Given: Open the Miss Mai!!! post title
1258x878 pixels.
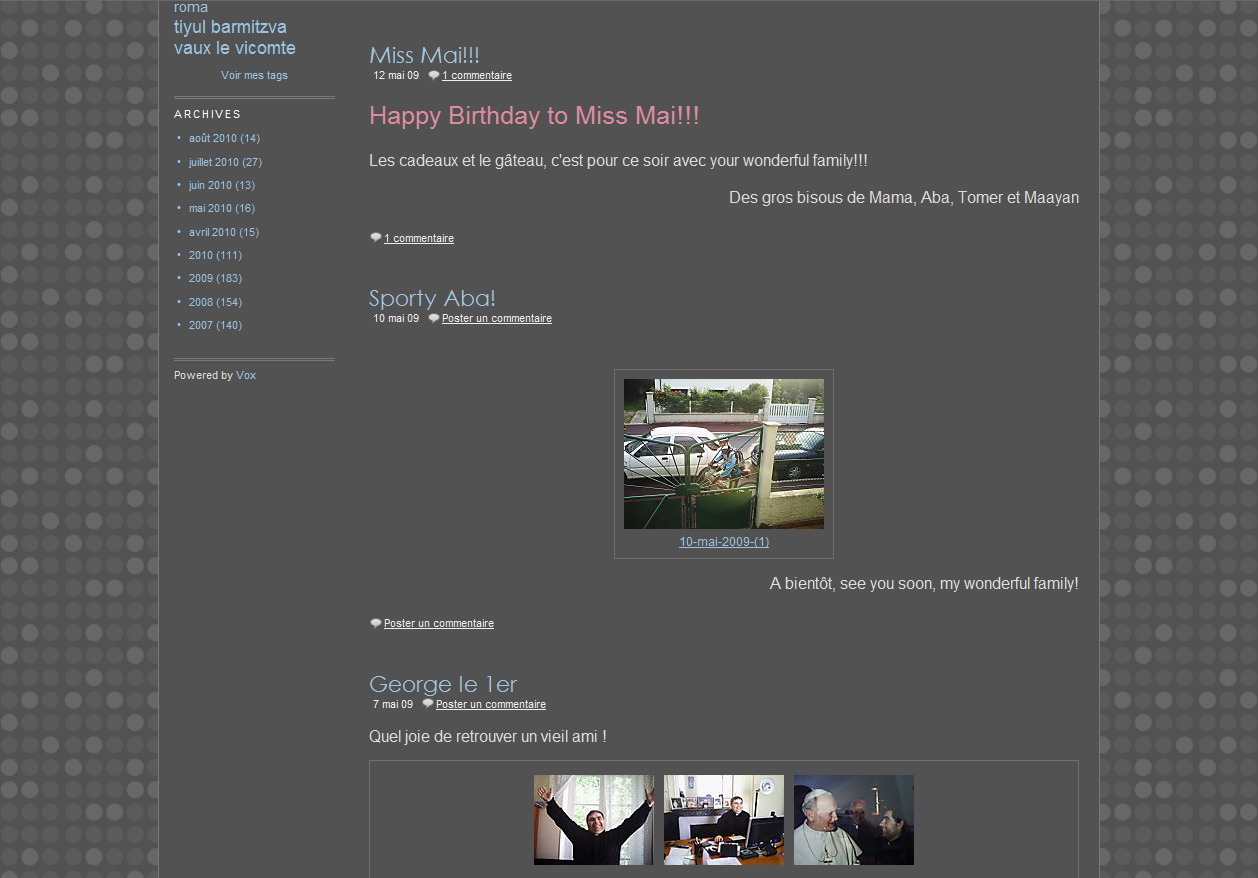Looking at the screenshot, I should 424,55.
